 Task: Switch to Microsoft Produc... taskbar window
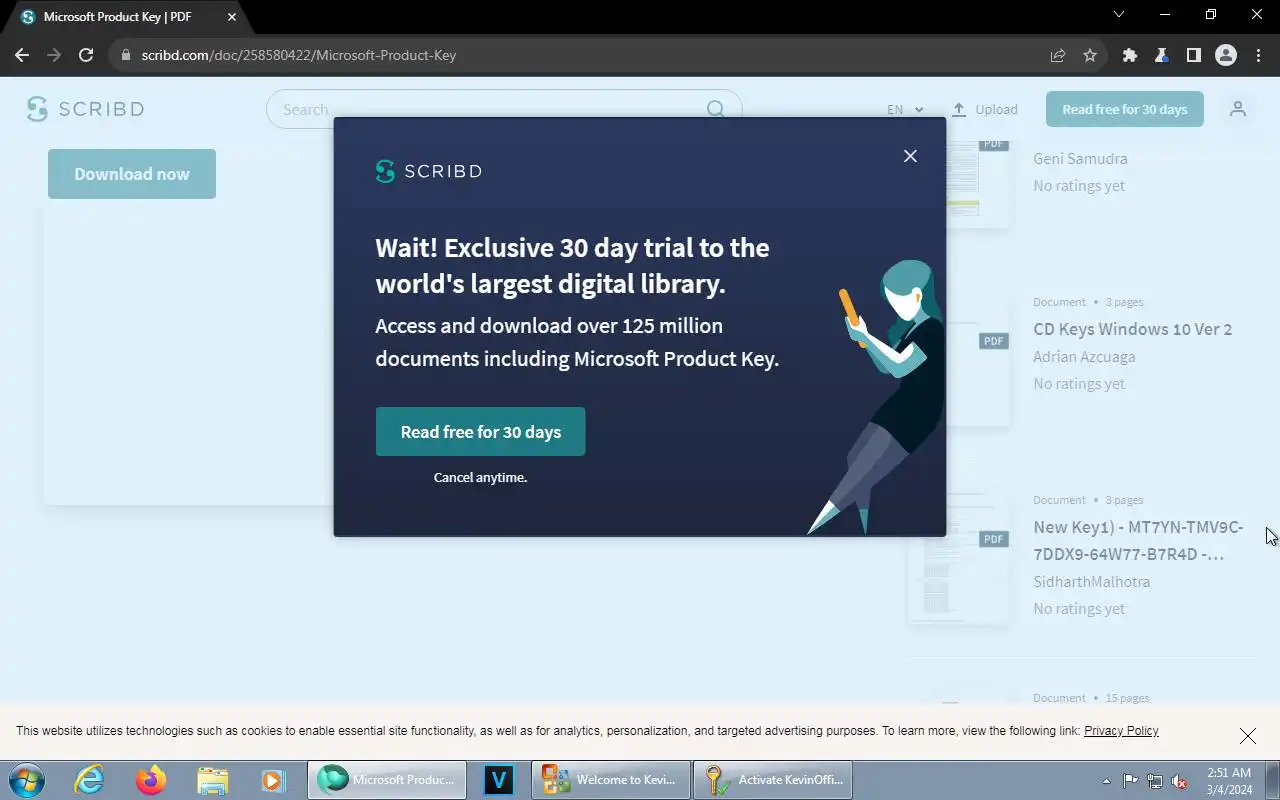click(x=387, y=780)
